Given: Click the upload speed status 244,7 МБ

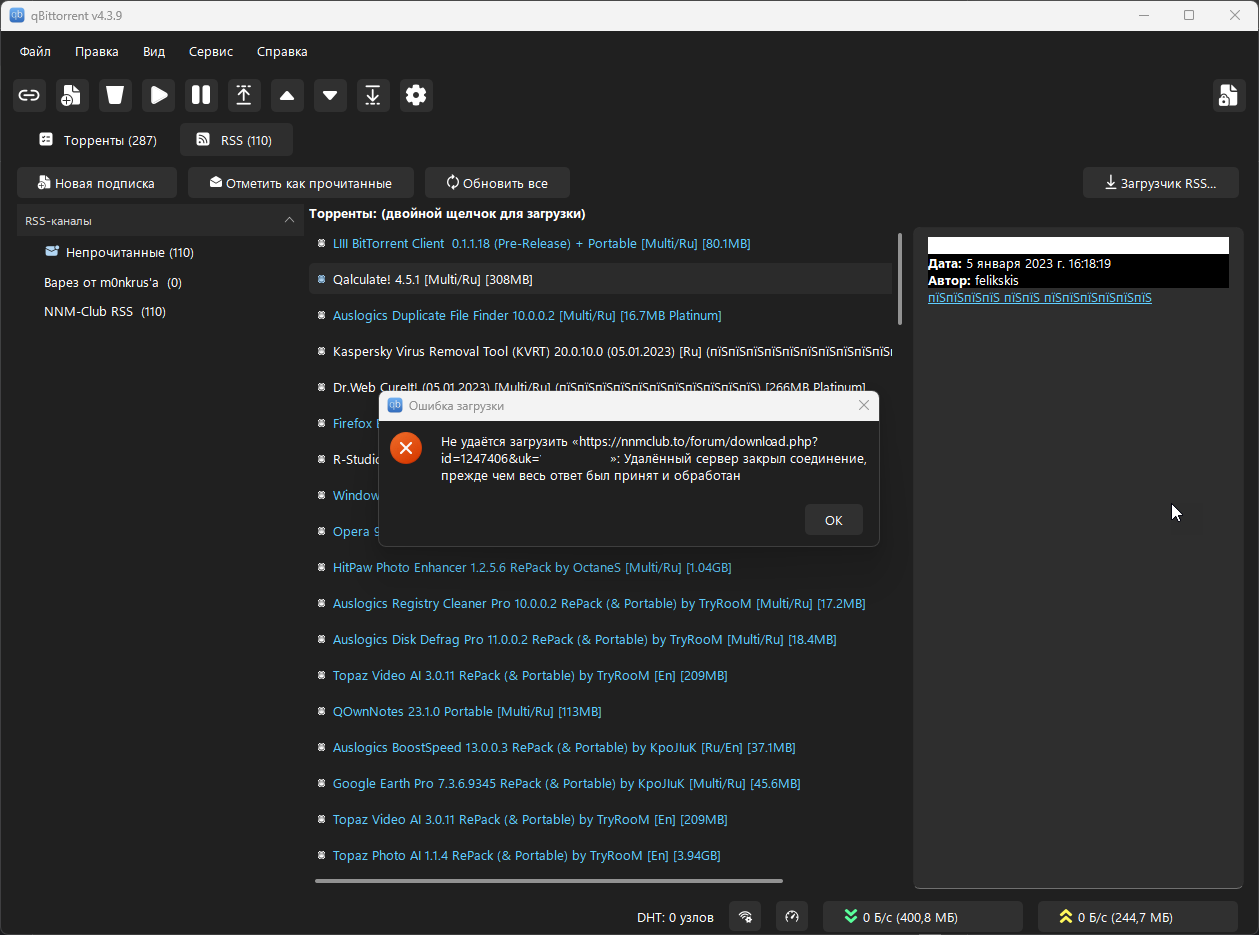Looking at the screenshot, I should (x=1137, y=917).
